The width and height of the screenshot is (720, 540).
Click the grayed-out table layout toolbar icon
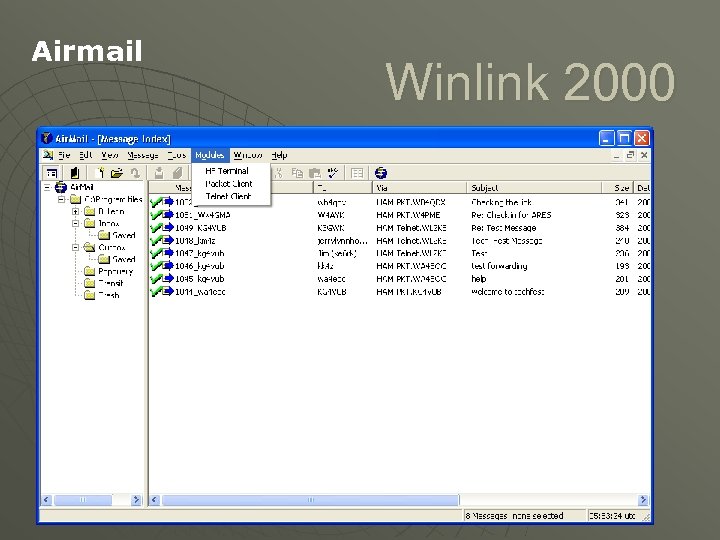point(357,173)
